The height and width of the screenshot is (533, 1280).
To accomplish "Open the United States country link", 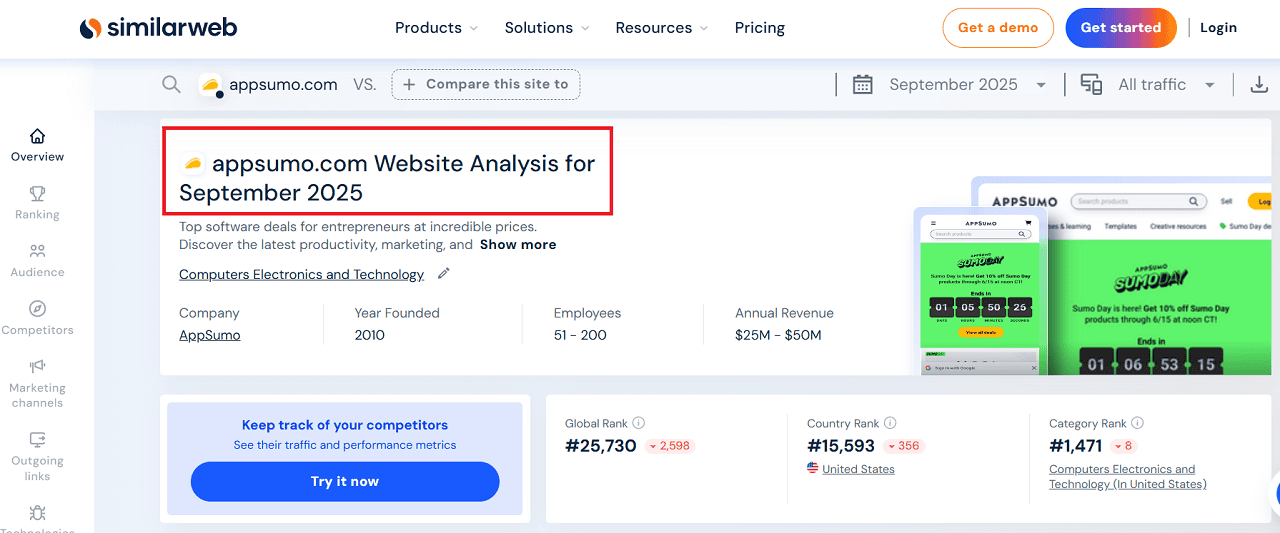I will [x=858, y=469].
